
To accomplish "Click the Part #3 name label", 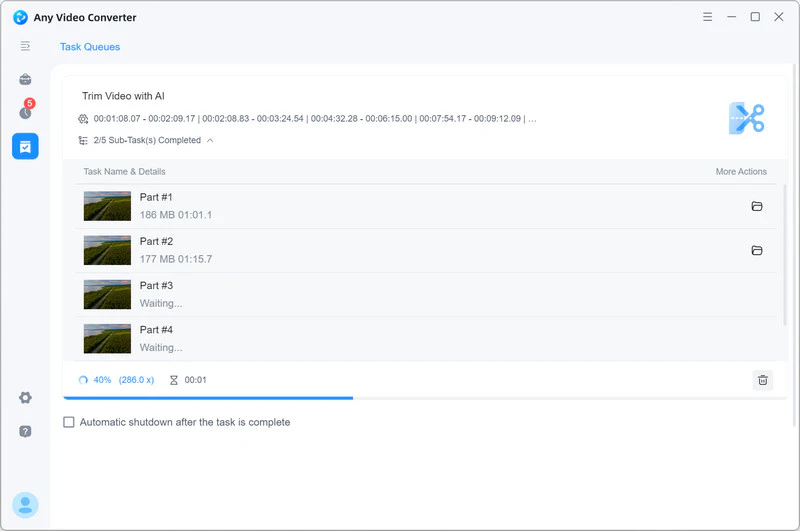I will click(x=156, y=286).
